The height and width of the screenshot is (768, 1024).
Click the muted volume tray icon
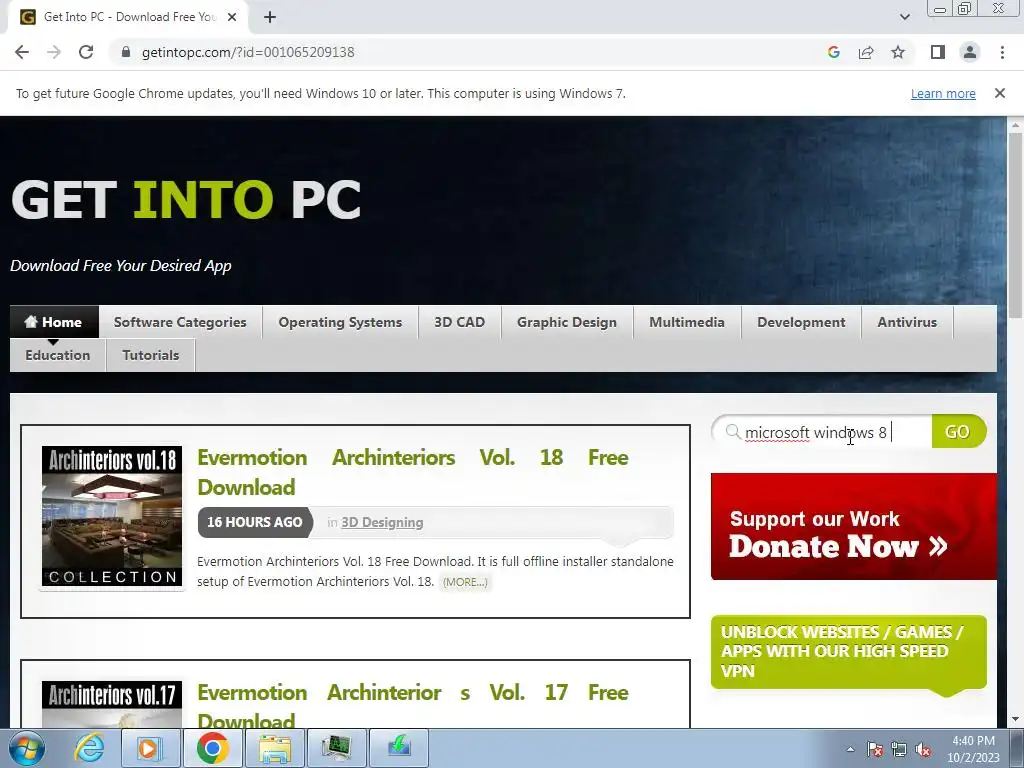tap(923, 749)
